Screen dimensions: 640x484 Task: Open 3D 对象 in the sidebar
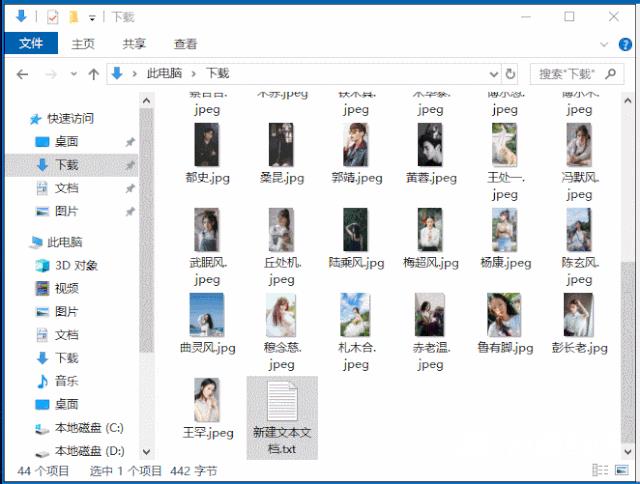(76, 265)
